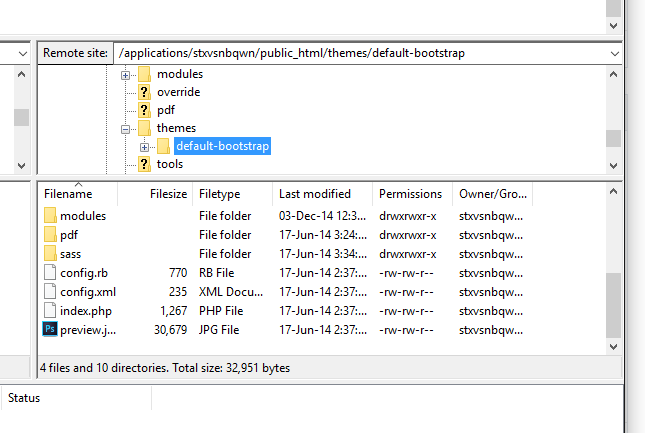
Task: Select the config.xml filename
Action: coord(88,292)
